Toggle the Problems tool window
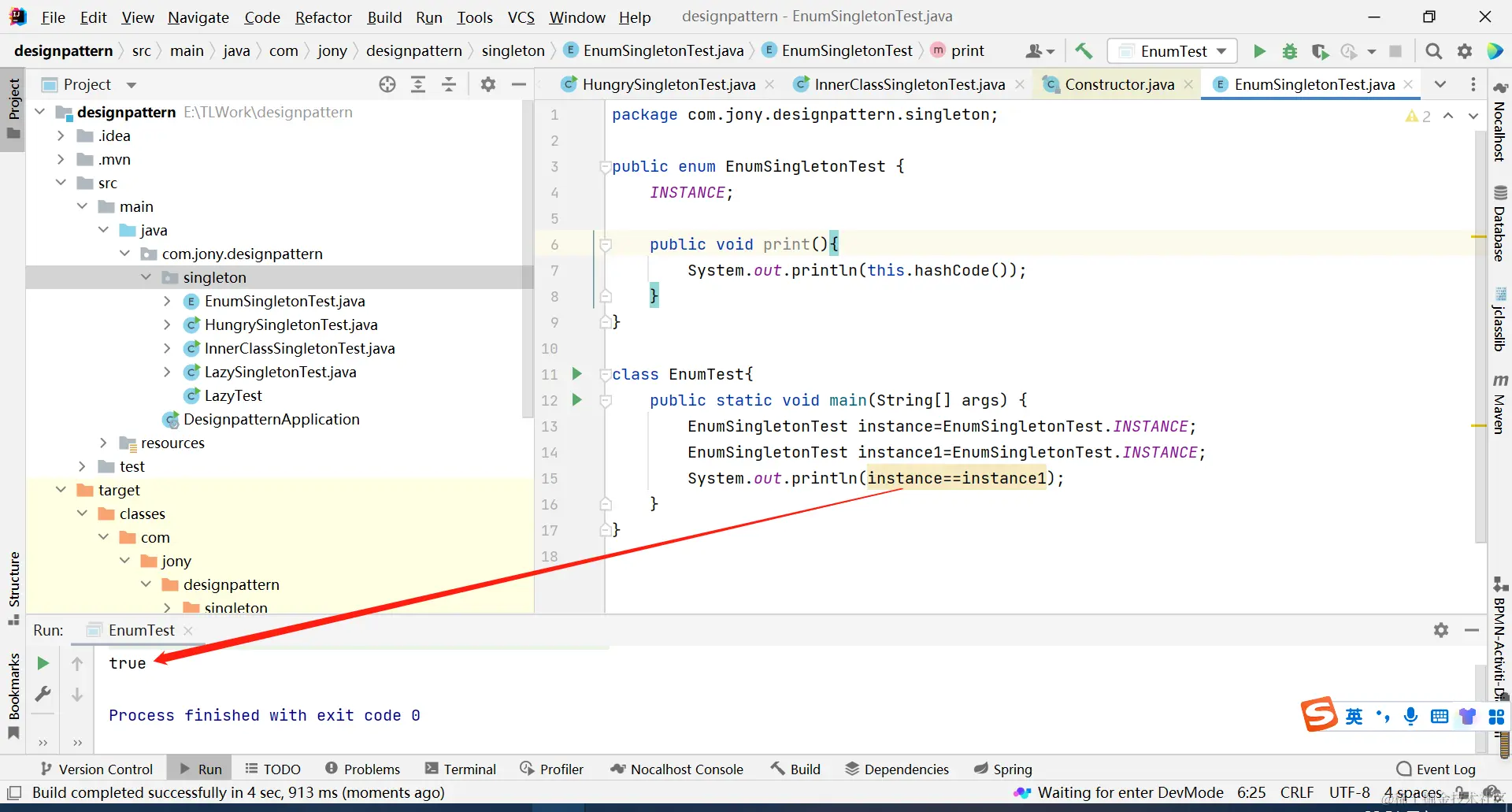The image size is (1512, 812). [x=363, y=769]
